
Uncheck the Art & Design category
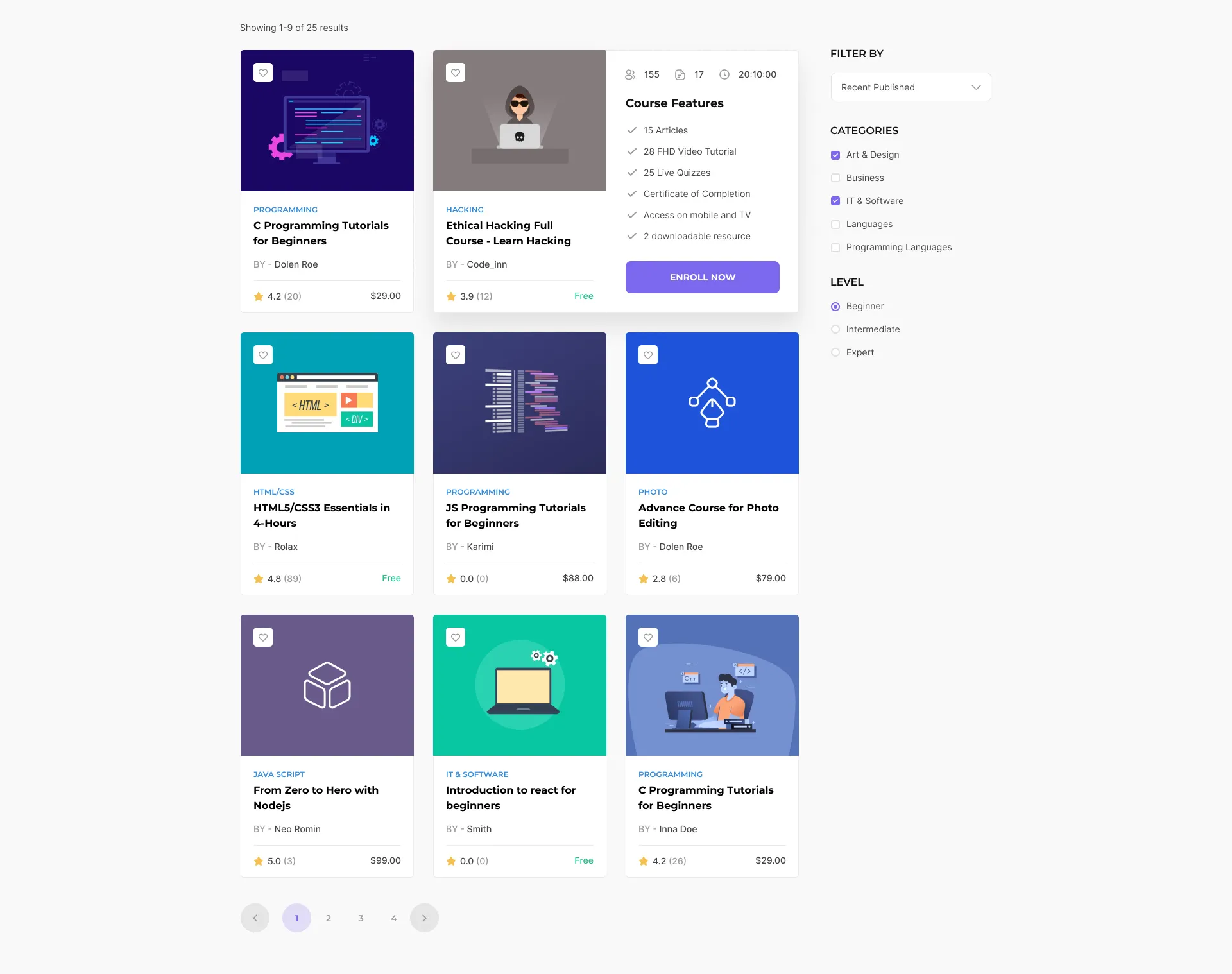pyautogui.click(x=835, y=155)
